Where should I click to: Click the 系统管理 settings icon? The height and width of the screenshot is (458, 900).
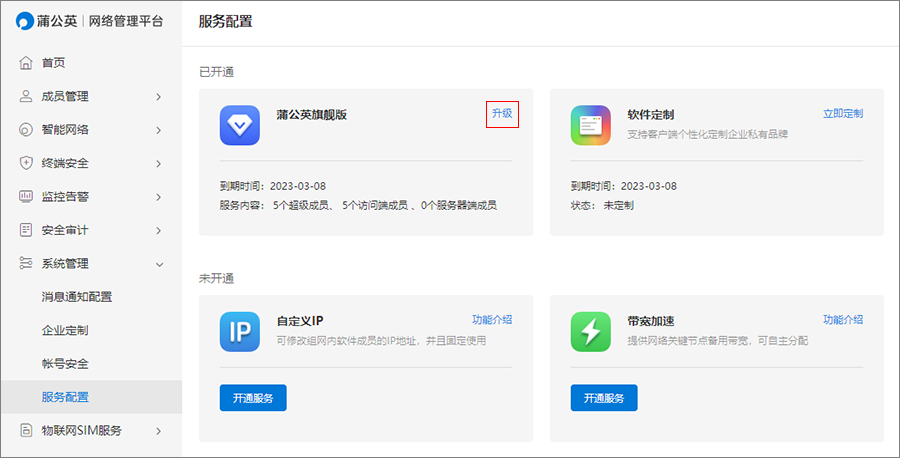pos(26,263)
